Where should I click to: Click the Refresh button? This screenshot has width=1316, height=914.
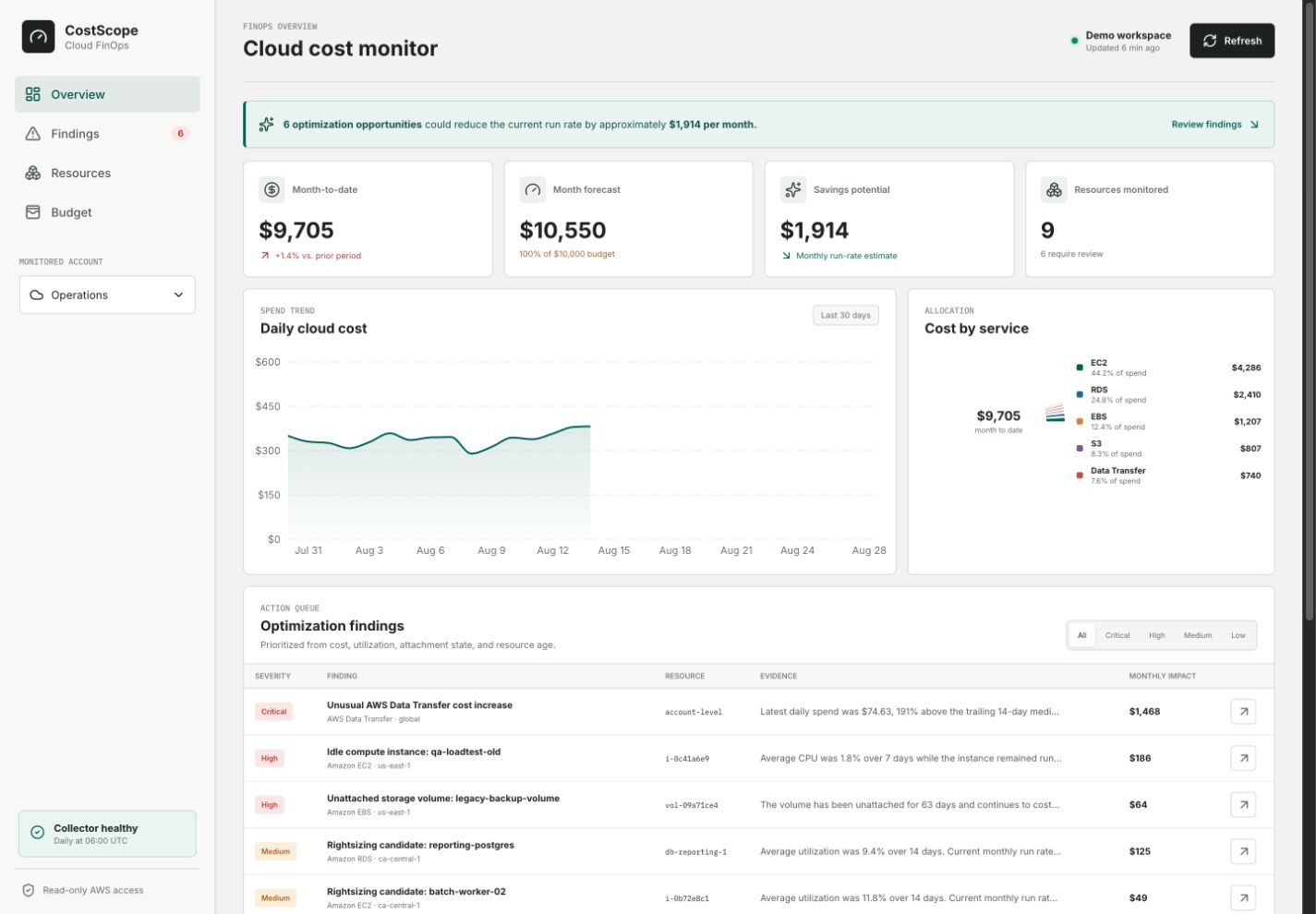pos(1232,41)
